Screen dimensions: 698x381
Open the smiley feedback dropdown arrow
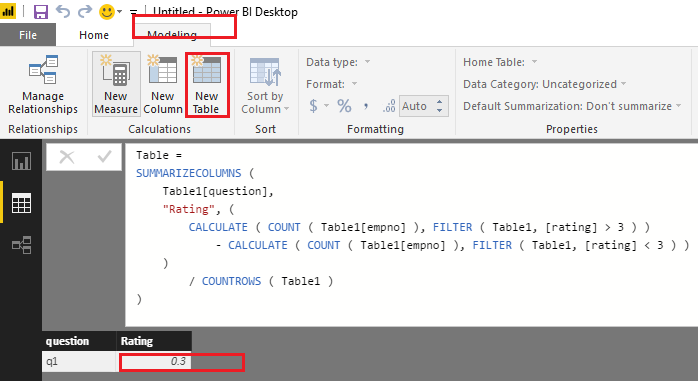click(x=119, y=12)
